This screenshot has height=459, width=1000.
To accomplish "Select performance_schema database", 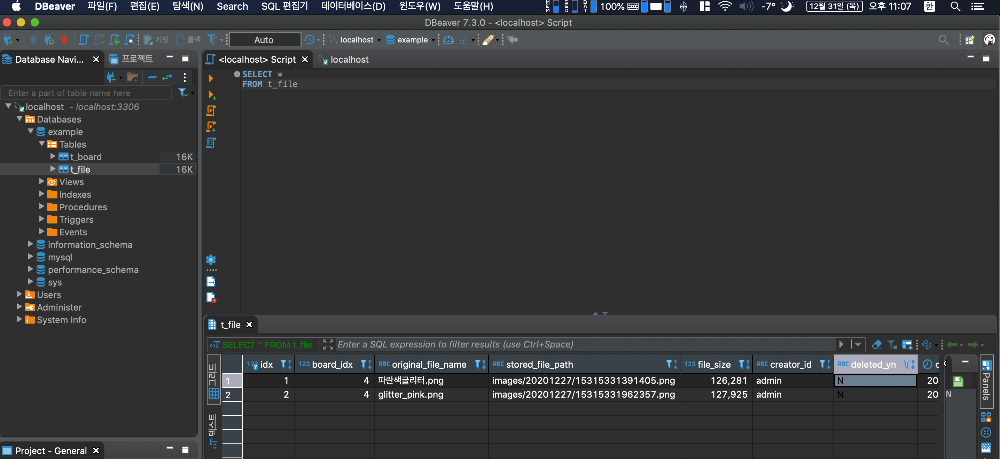I will tap(92, 270).
